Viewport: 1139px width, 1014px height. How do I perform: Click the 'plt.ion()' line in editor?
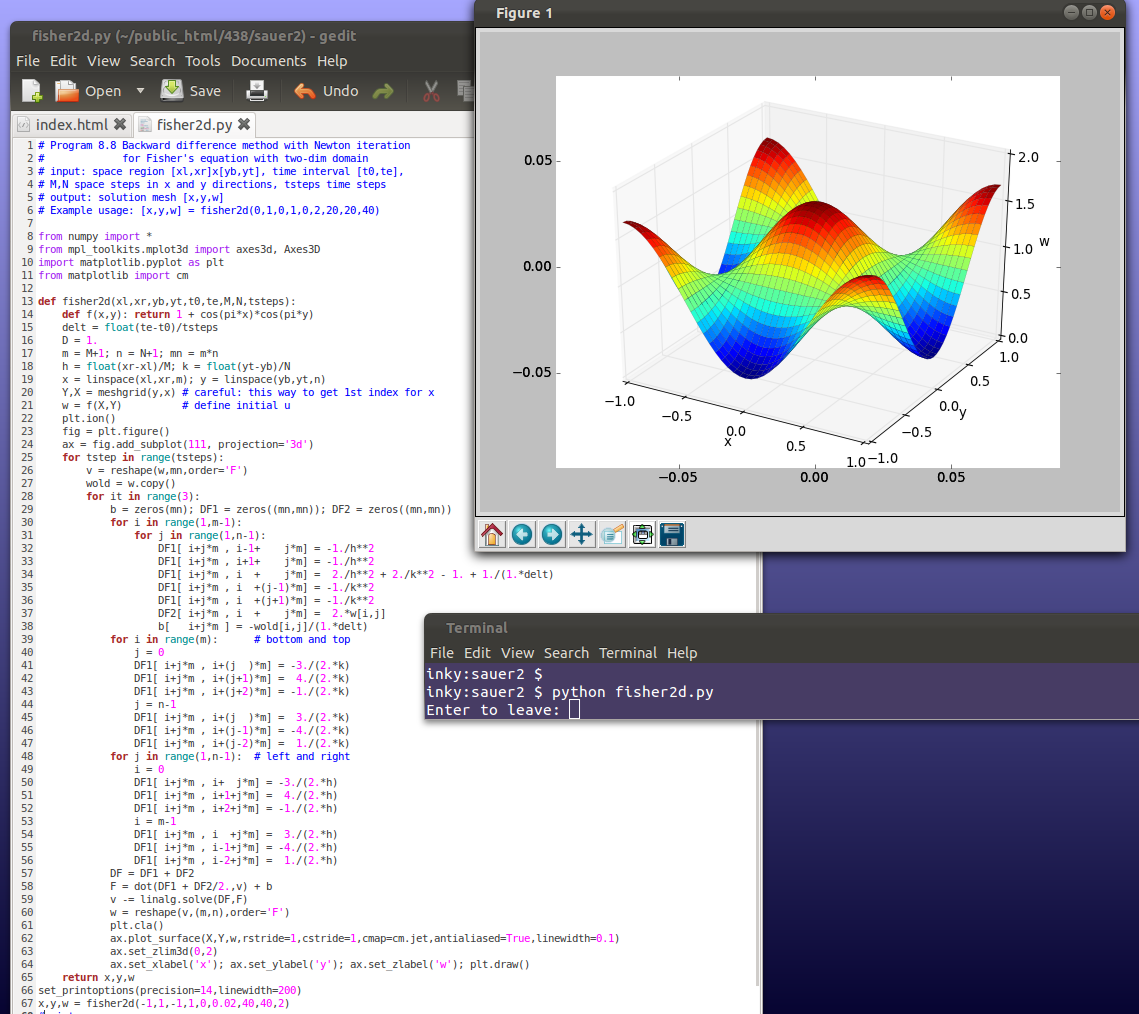pyautogui.click(x=89, y=418)
